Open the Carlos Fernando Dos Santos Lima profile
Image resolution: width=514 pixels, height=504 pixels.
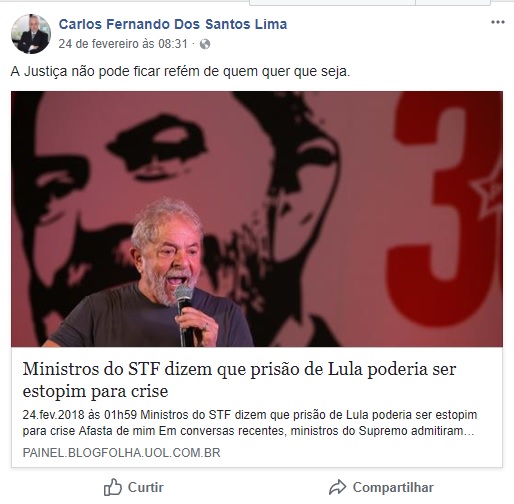point(173,24)
